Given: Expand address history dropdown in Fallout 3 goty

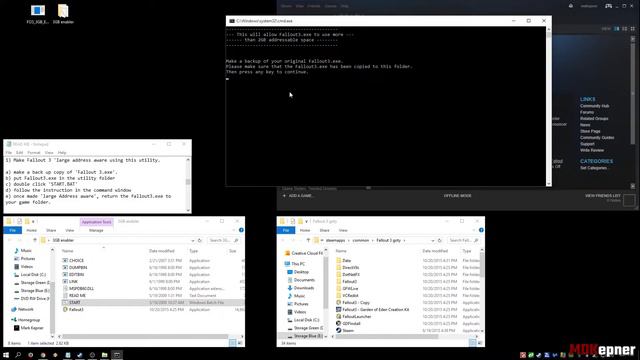Looking at the screenshot, I should point(433,240).
